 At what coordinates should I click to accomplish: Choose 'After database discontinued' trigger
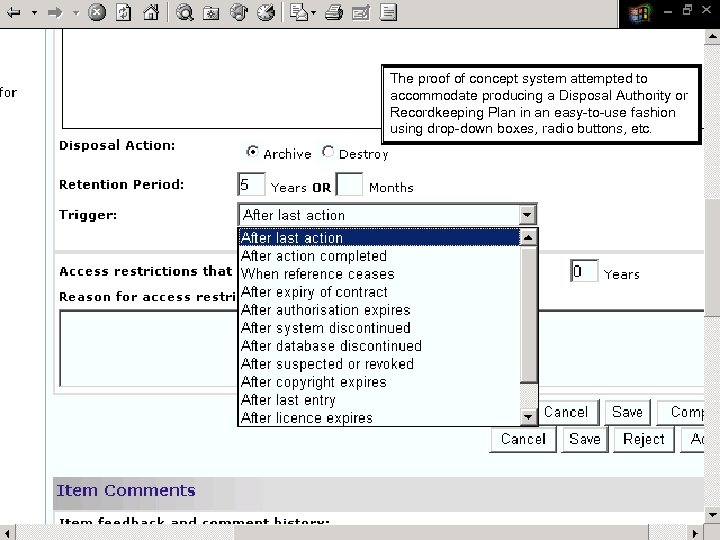click(x=379, y=346)
